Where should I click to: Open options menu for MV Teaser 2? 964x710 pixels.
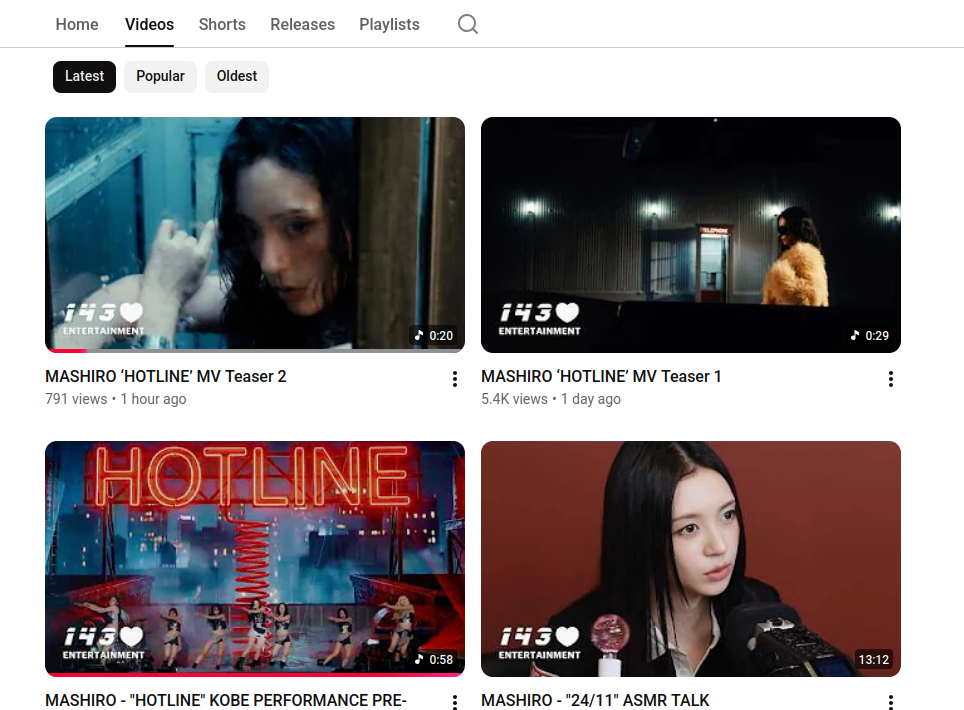(455, 379)
